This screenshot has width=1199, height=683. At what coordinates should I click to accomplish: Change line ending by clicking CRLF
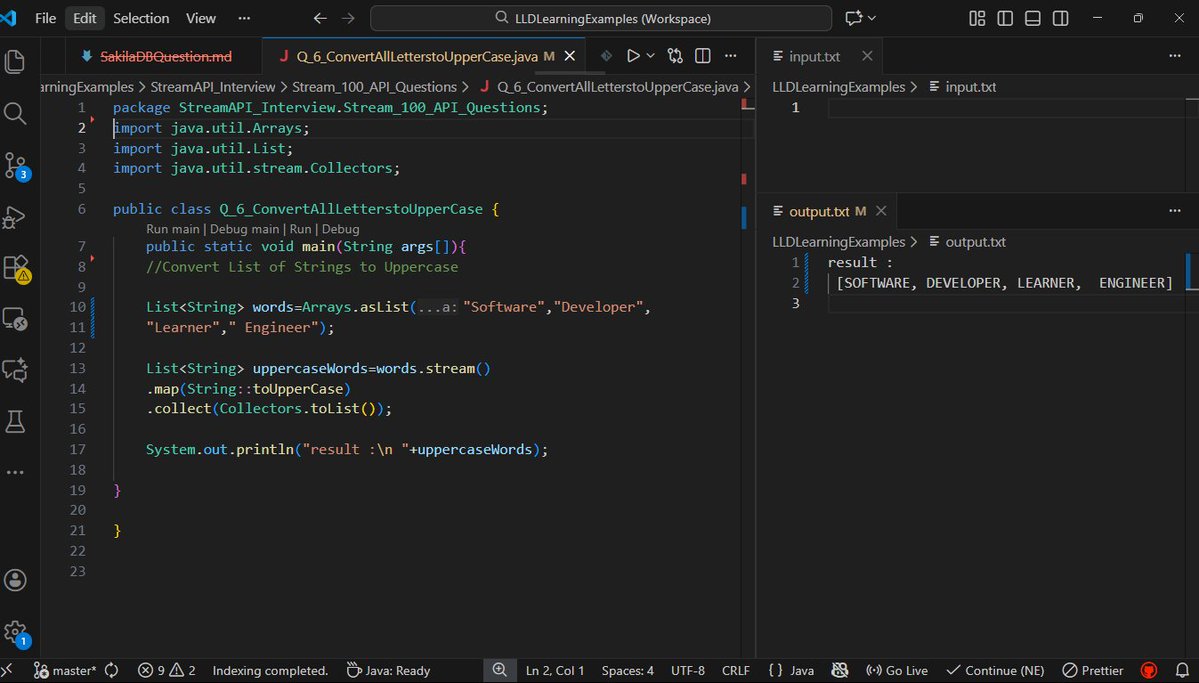tap(735, 670)
